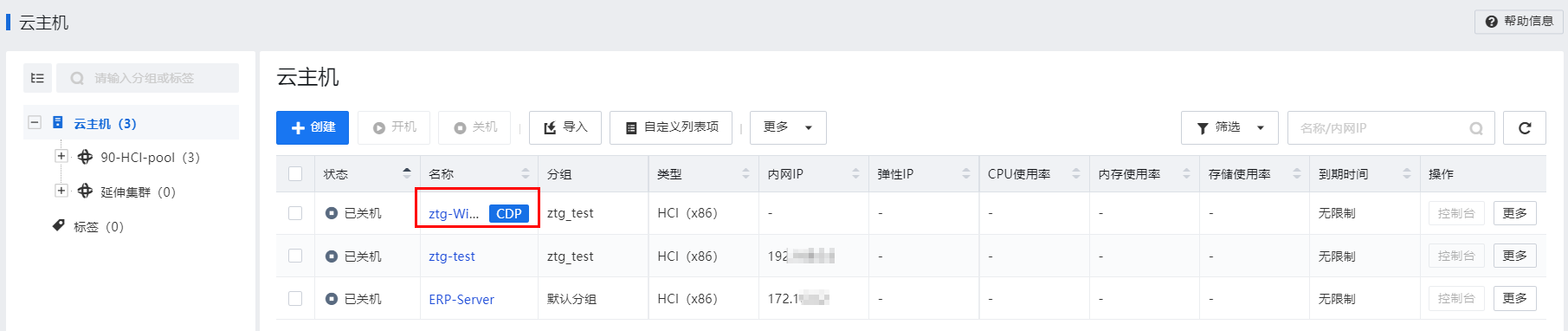Open the 更多 toolbar dropdown

pos(788,127)
